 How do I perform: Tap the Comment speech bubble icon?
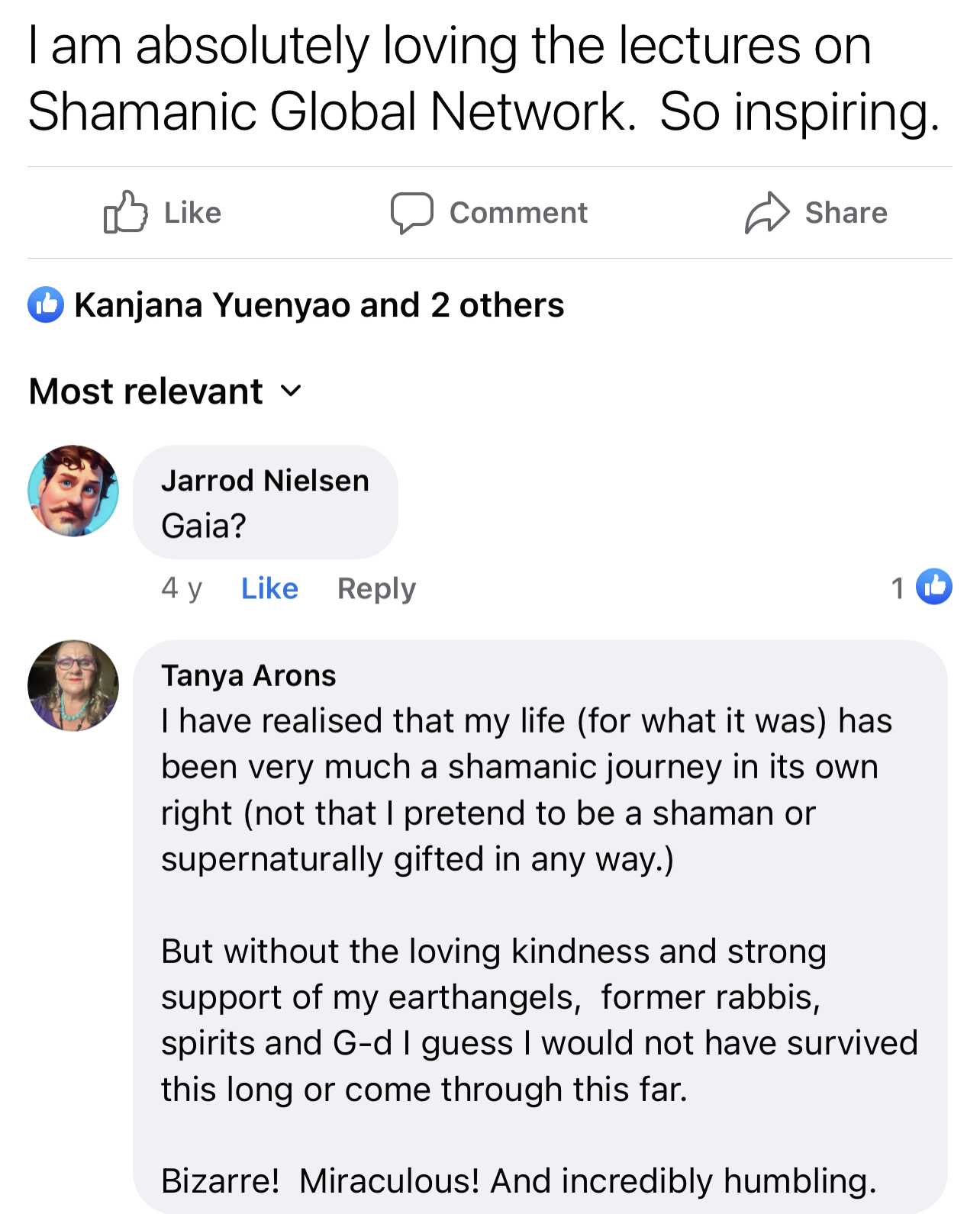412,213
